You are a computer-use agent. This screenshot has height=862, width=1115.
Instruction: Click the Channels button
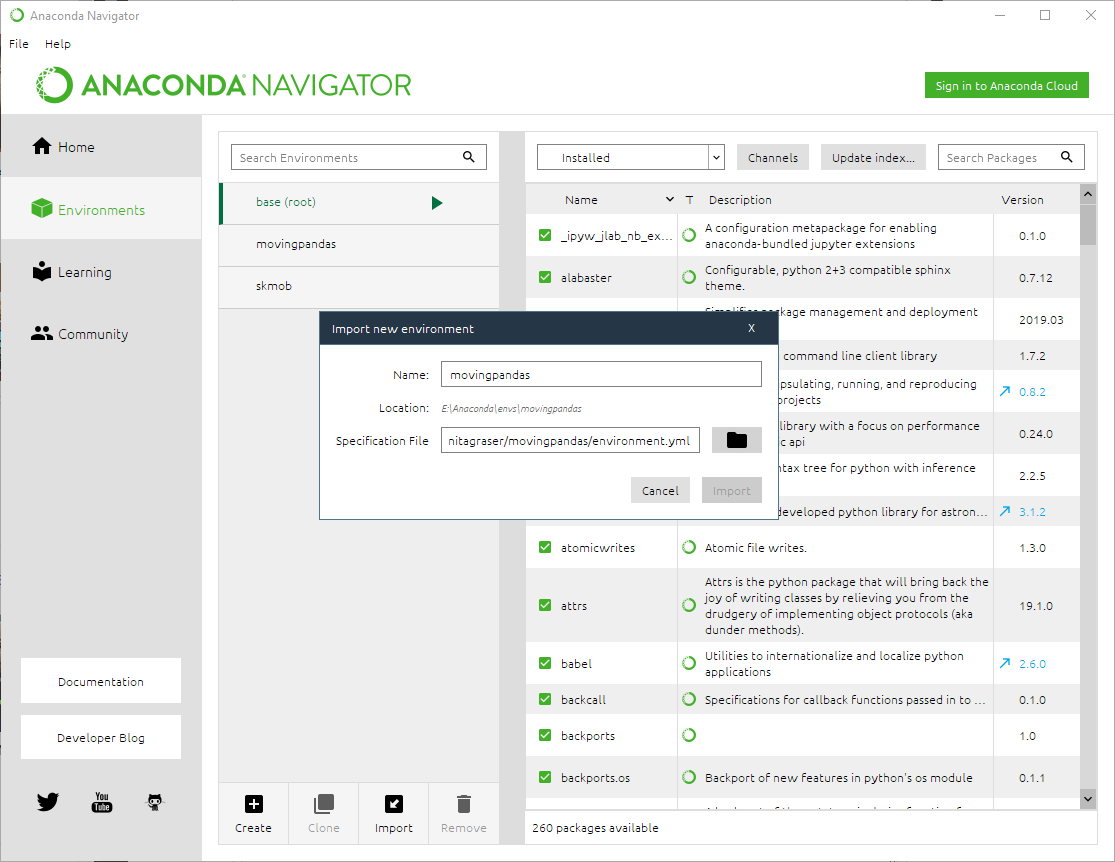coord(773,157)
